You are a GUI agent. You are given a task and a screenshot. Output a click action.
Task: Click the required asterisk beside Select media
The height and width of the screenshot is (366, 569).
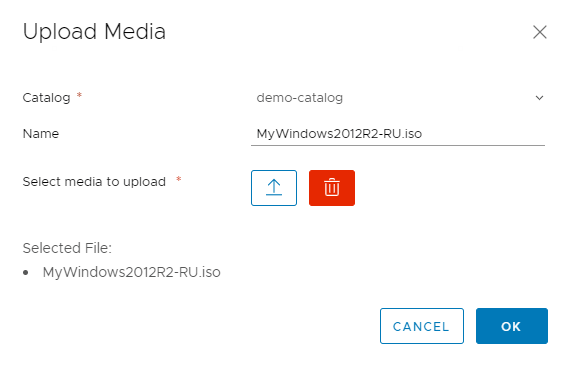[x=179, y=179]
